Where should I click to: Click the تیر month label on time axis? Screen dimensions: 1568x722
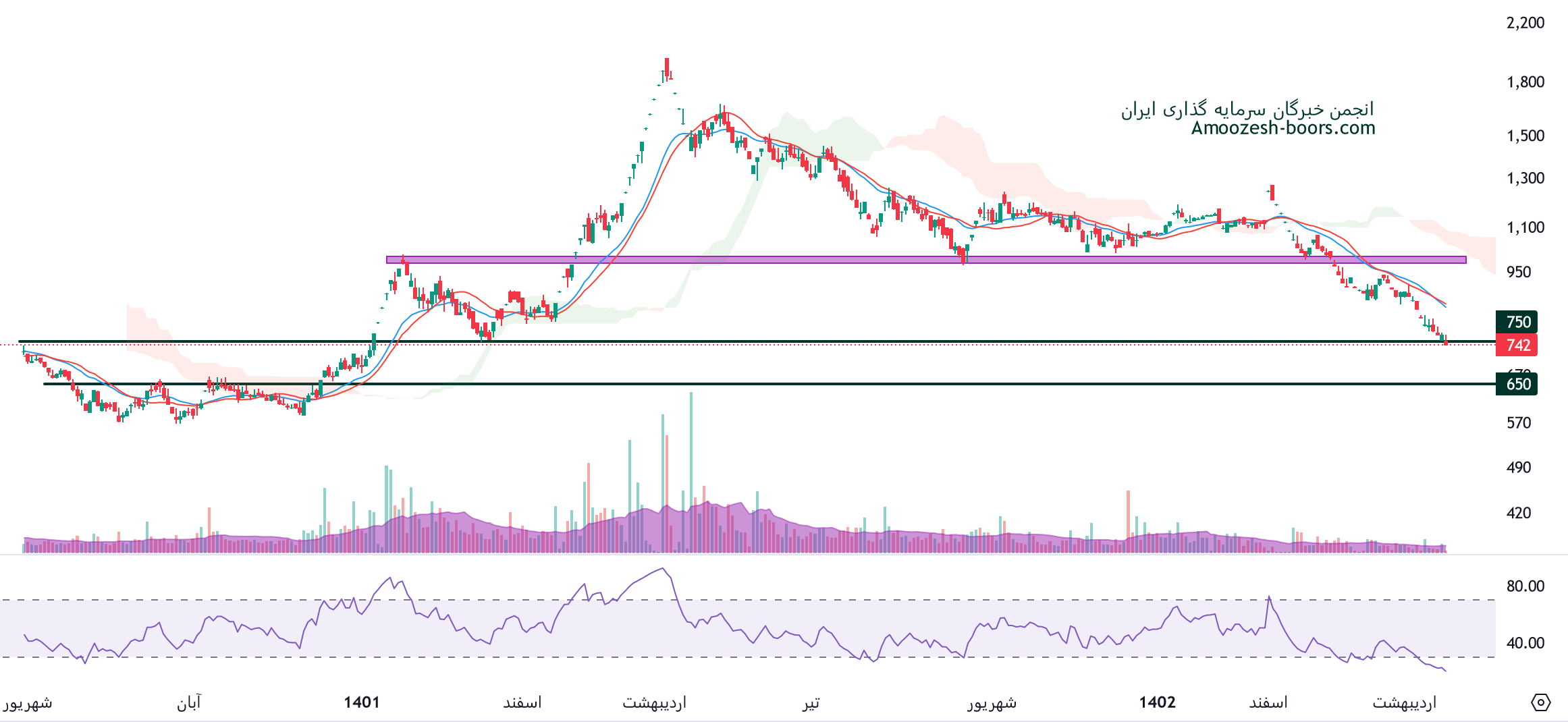811,702
